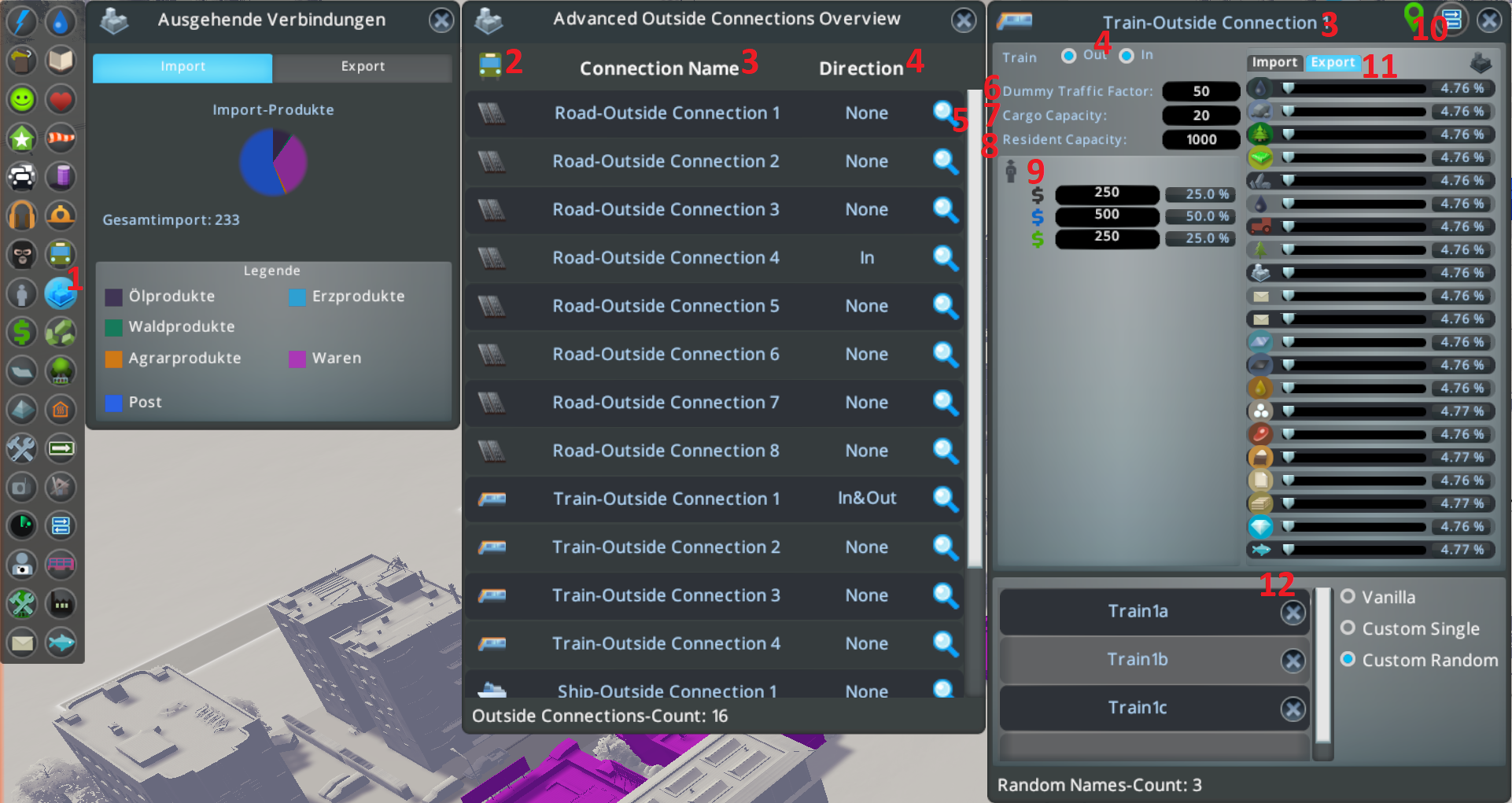Screen dimensions: 1512x803
Task: Open the green dollar economy icon
Action: 21,332
